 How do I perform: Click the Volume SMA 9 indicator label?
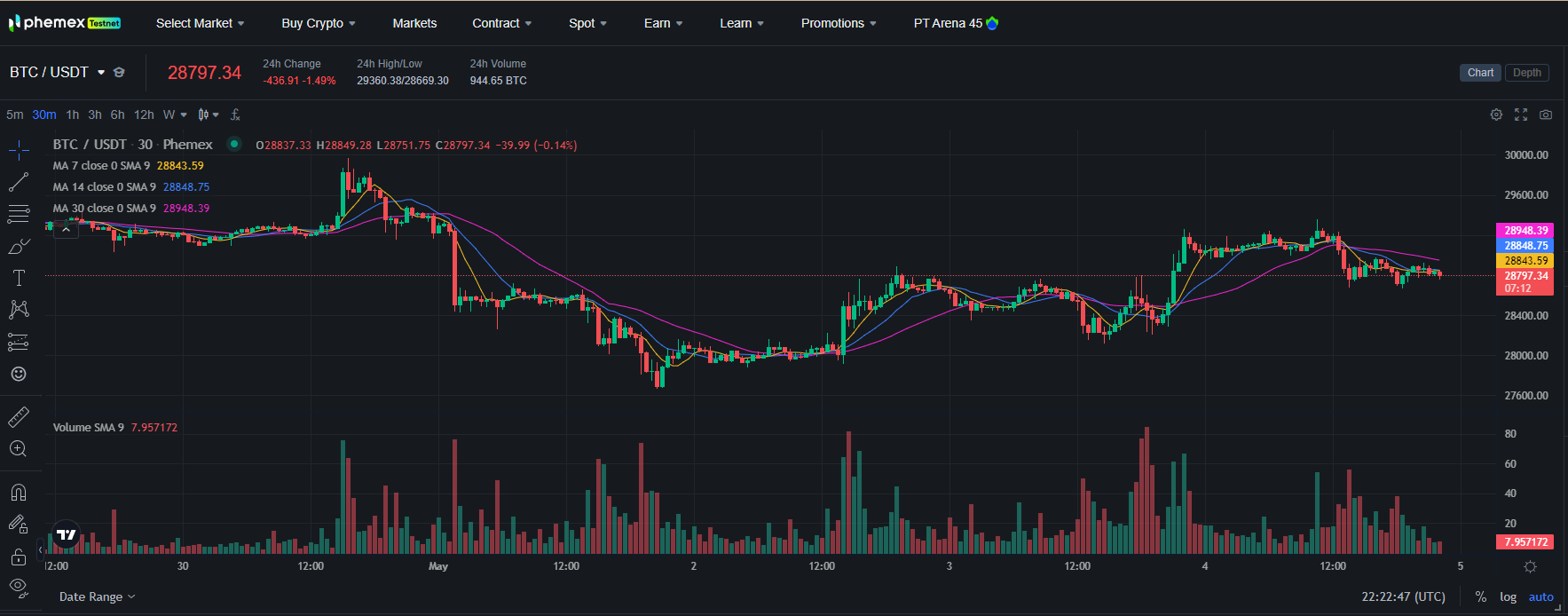pyautogui.click(x=88, y=427)
